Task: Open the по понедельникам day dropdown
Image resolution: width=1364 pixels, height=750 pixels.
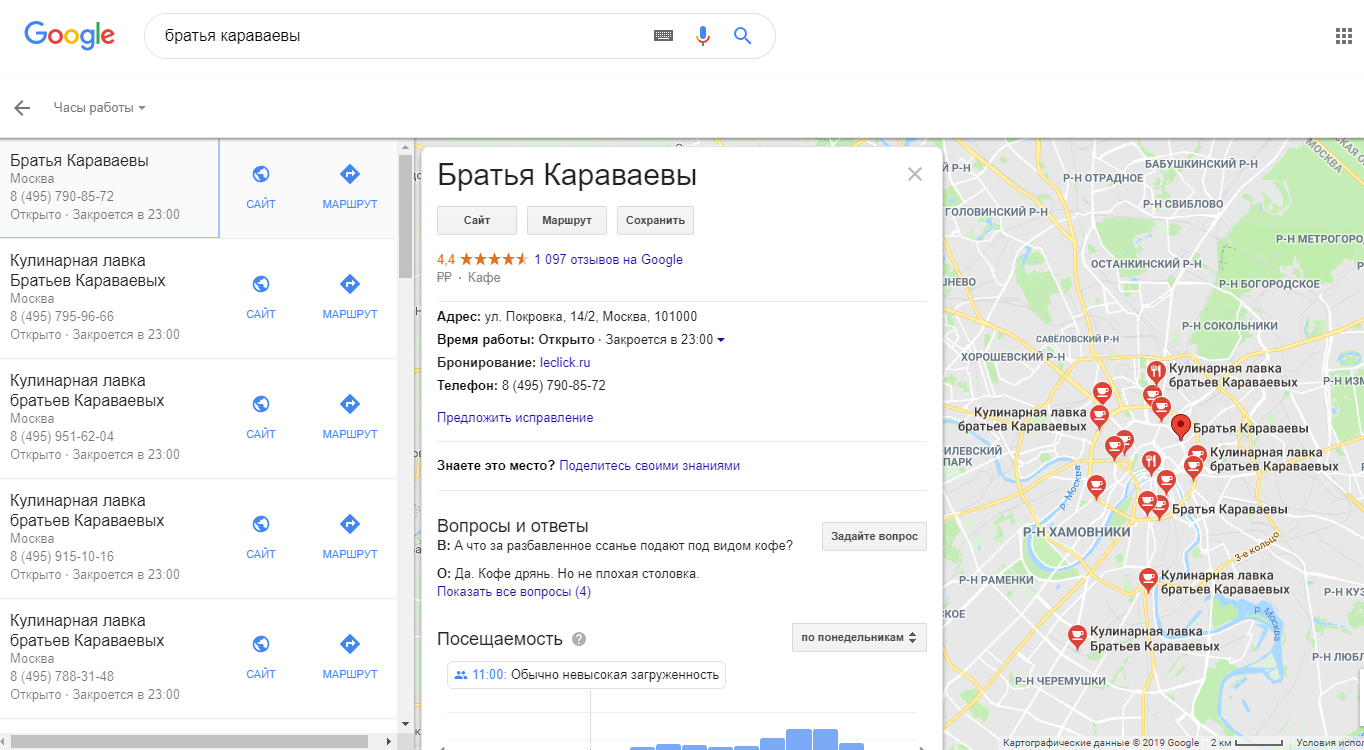Action: (x=859, y=637)
